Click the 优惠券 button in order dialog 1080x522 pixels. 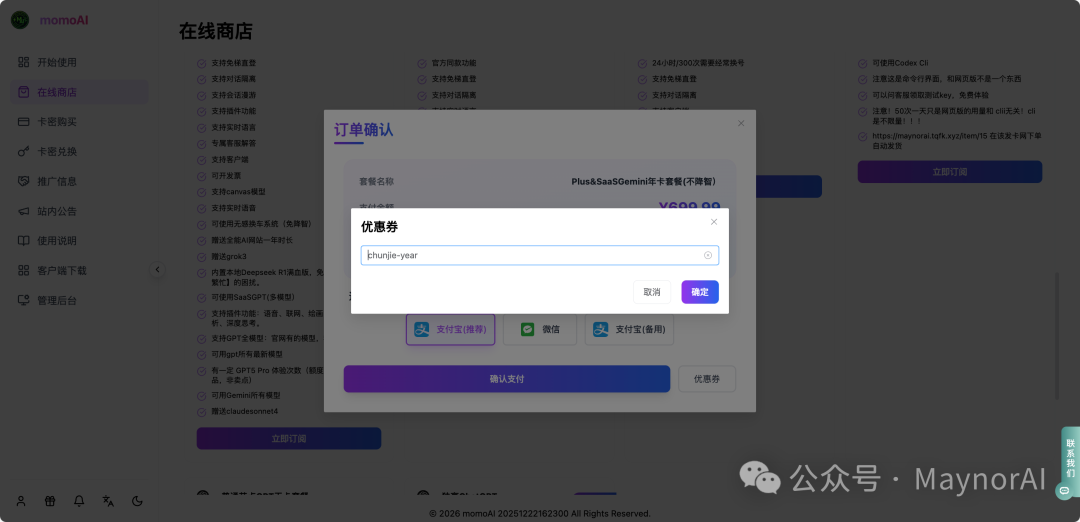coord(707,379)
